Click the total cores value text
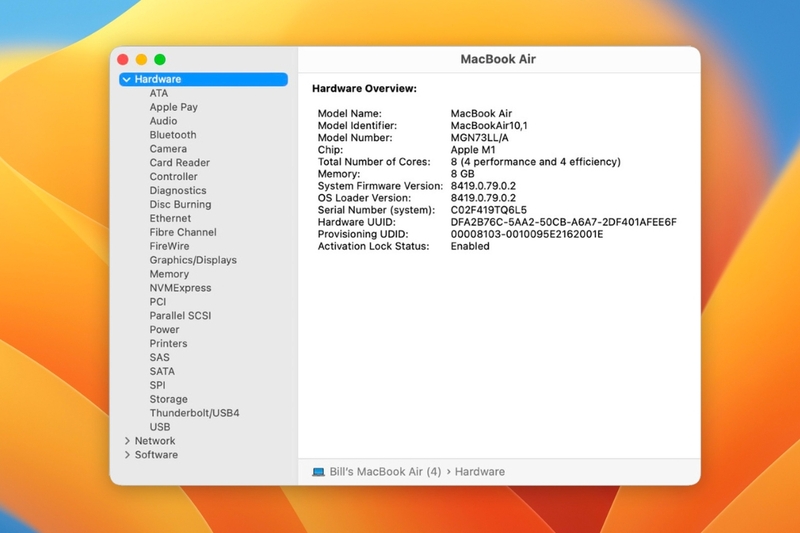The width and height of the screenshot is (800, 533). [x=535, y=162]
